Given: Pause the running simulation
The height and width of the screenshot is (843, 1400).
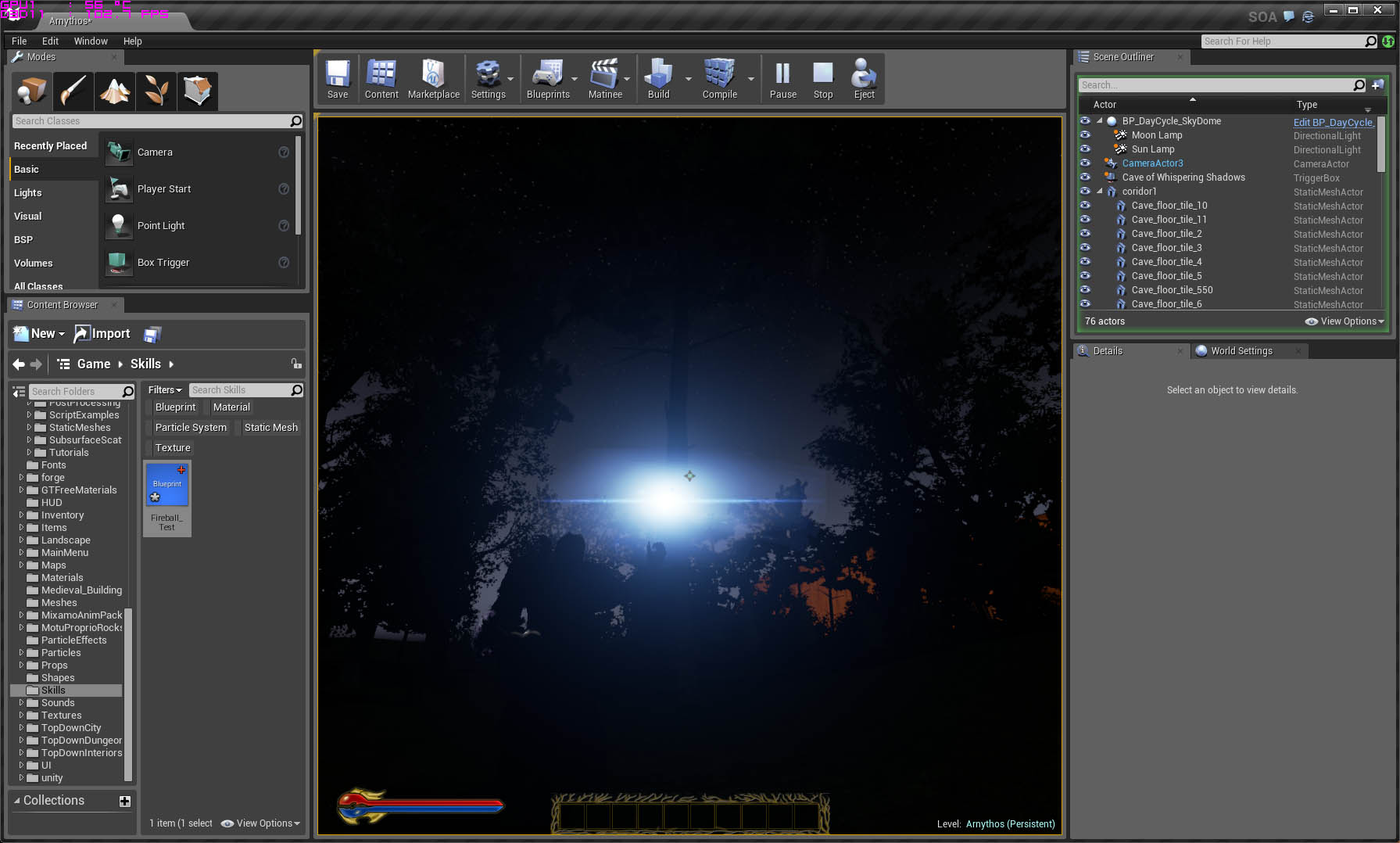Looking at the screenshot, I should point(782,79).
